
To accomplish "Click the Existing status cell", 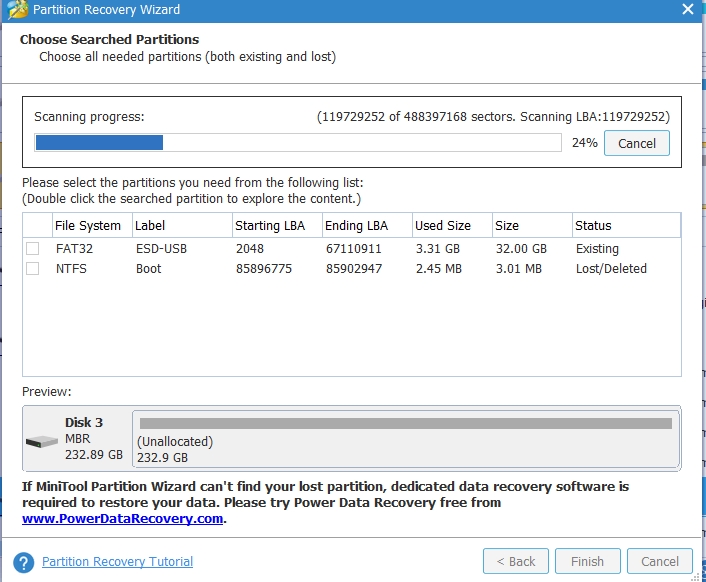I will point(597,248).
